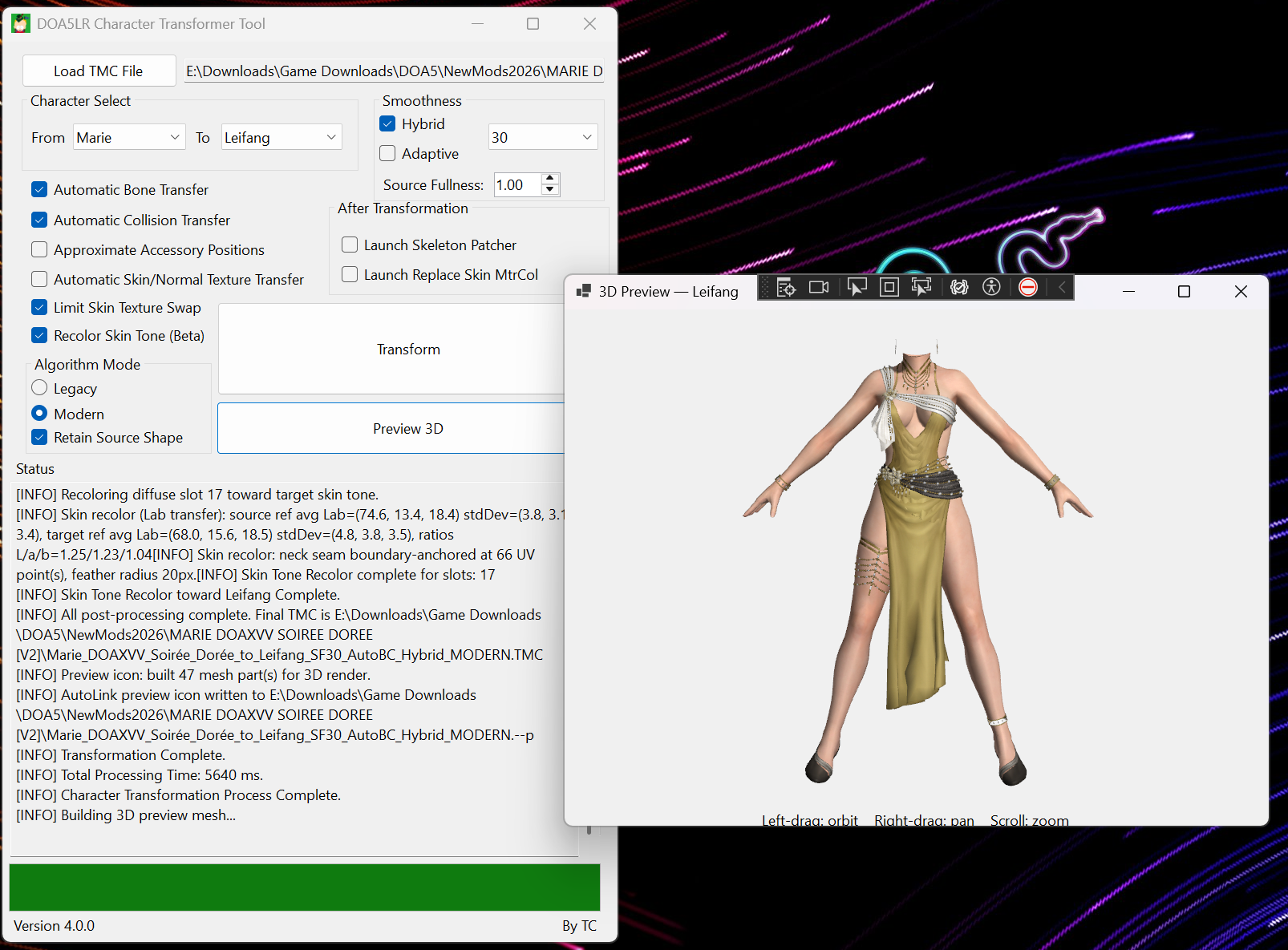Screen dimensions: 1288x950
Task: Minimize the 3D Preview window
Action: point(1128,291)
